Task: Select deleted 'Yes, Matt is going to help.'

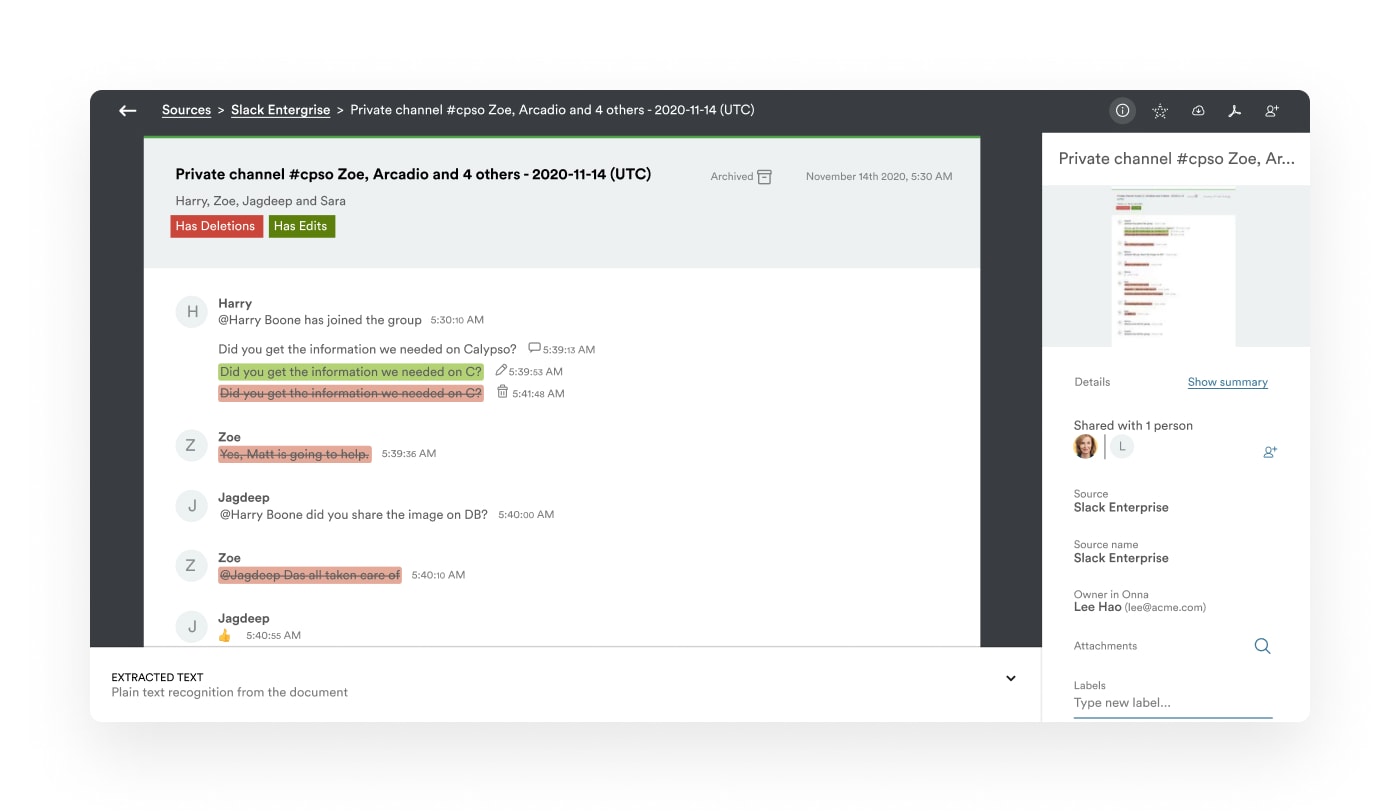Action: click(x=295, y=454)
